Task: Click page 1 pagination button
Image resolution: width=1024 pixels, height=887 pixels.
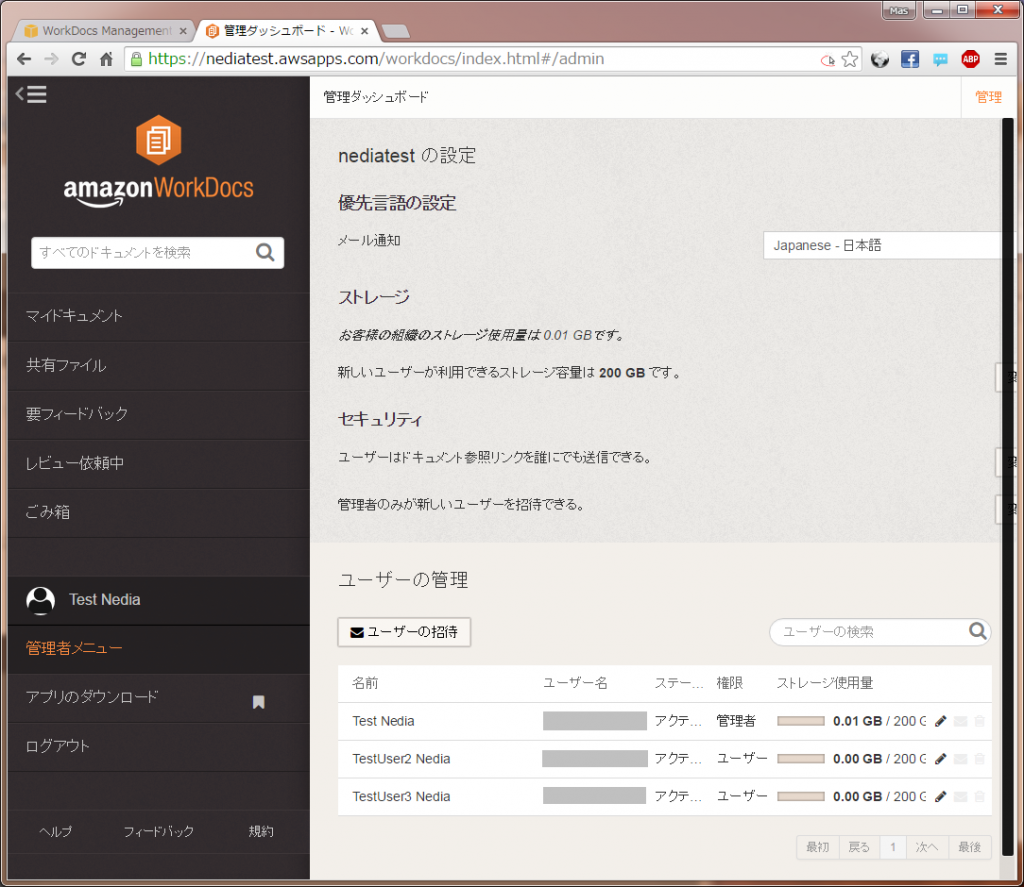Action: 892,847
